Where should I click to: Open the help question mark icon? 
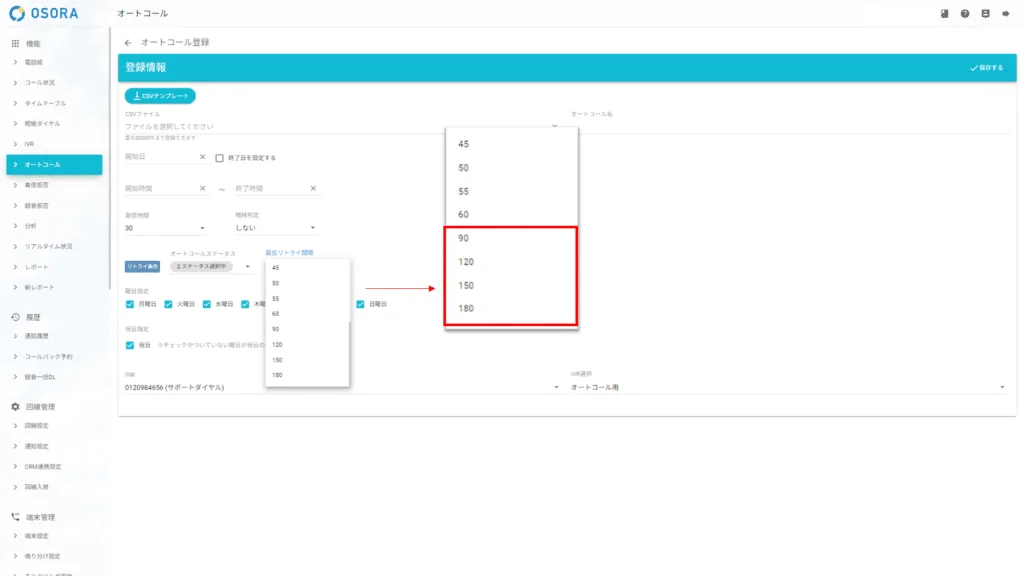click(965, 14)
